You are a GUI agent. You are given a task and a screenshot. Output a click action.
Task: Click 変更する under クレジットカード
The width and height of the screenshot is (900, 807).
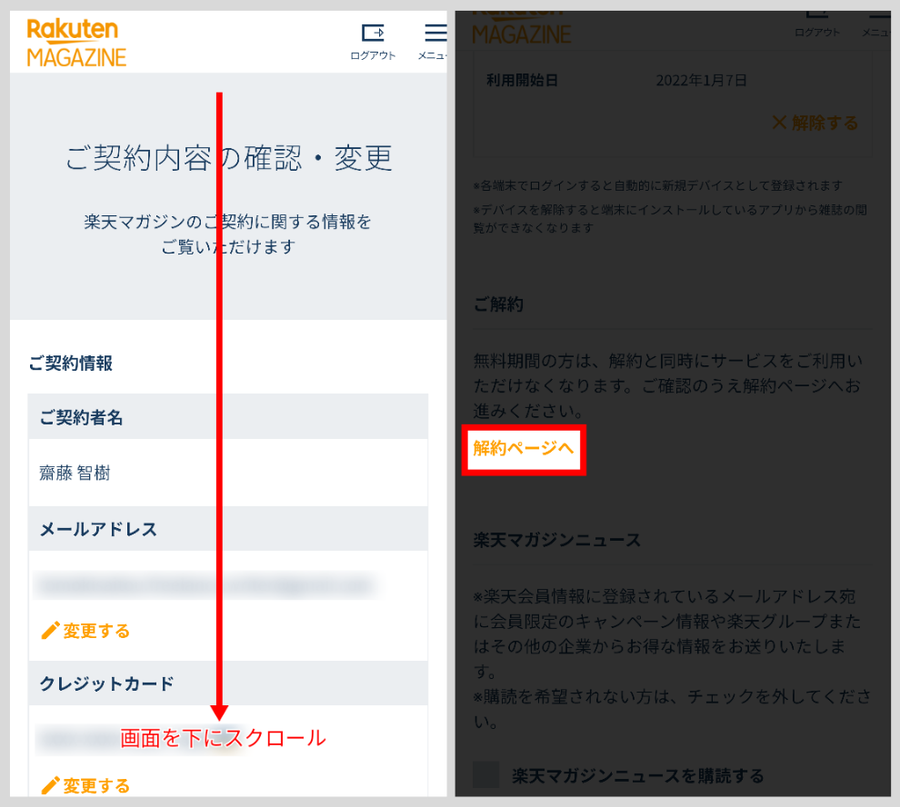pyautogui.click(x=96, y=786)
